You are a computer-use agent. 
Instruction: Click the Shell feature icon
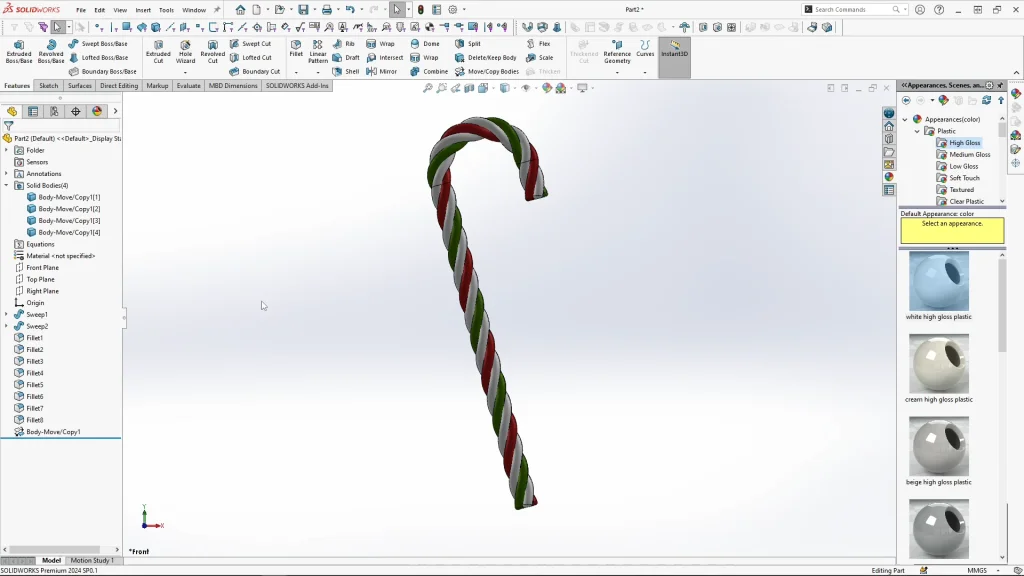[346, 71]
